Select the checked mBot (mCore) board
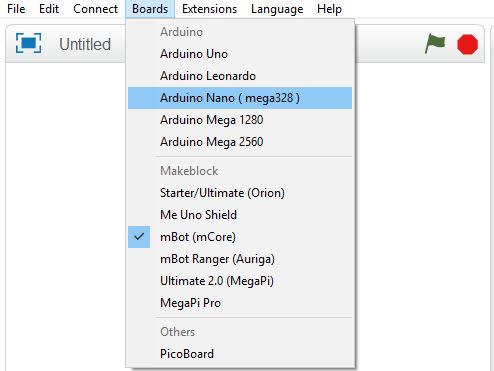494x371 pixels. (240, 237)
